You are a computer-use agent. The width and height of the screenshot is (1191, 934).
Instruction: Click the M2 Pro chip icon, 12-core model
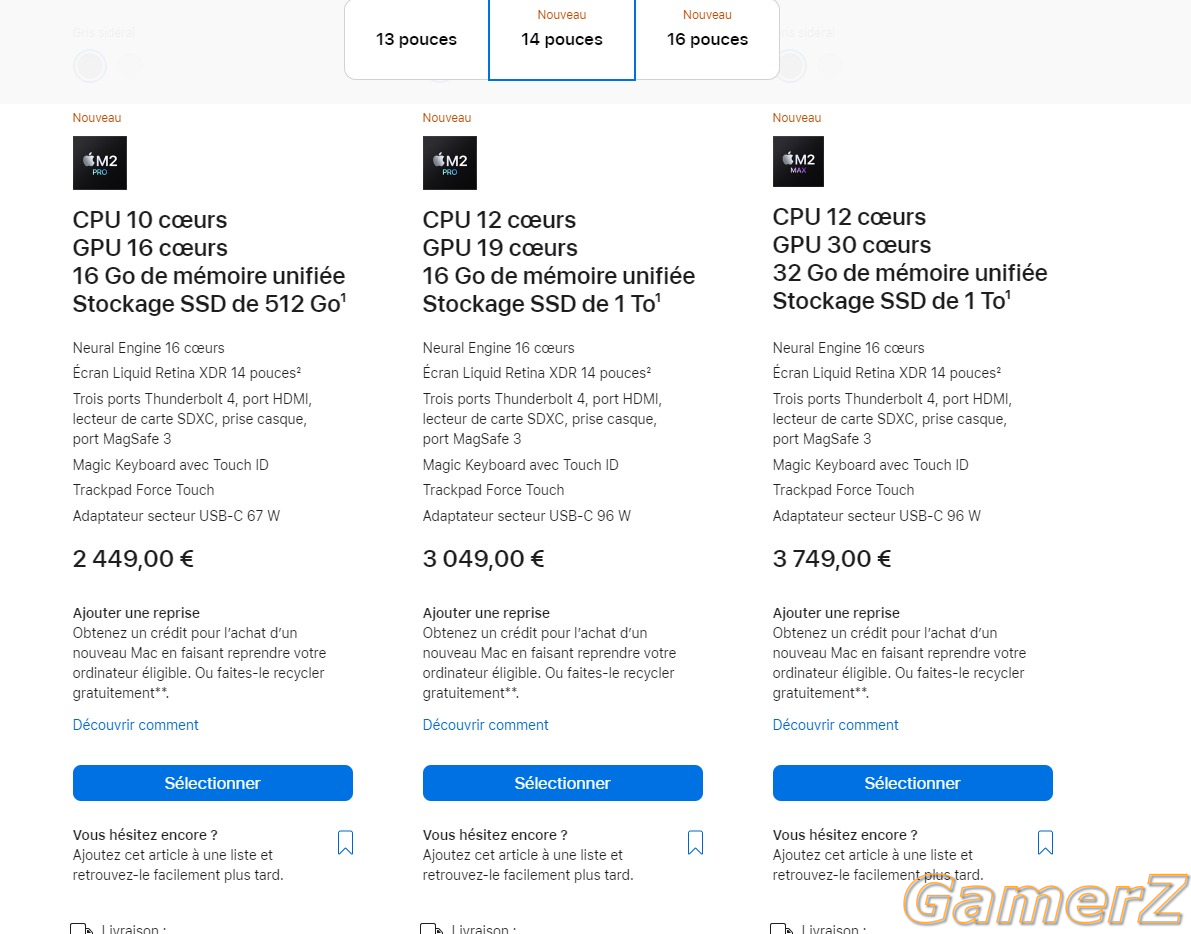[450, 163]
